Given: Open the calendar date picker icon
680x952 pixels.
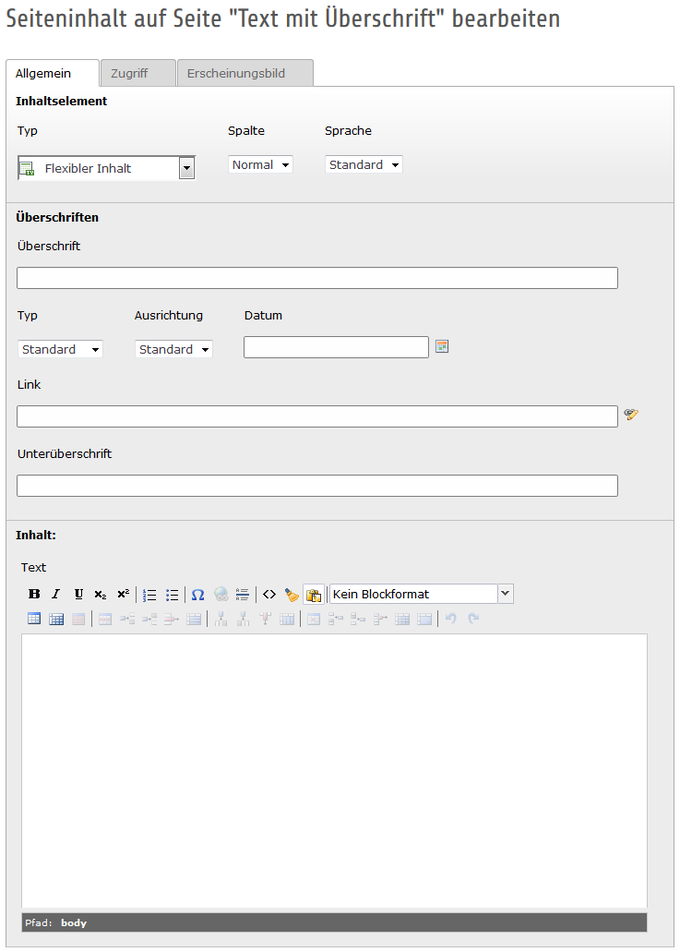Looking at the screenshot, I should 442,347.
